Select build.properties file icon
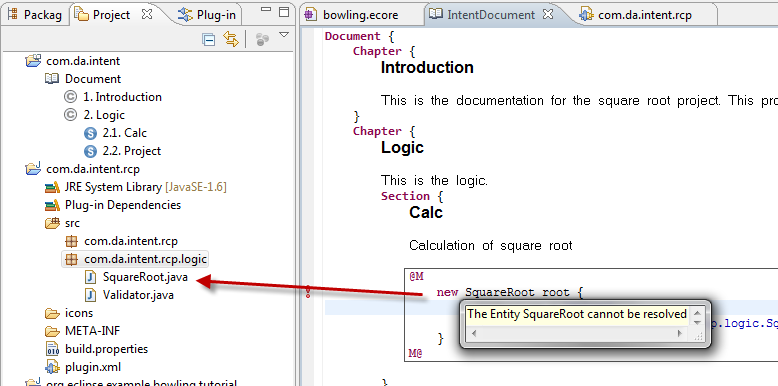 pos(53,349)
